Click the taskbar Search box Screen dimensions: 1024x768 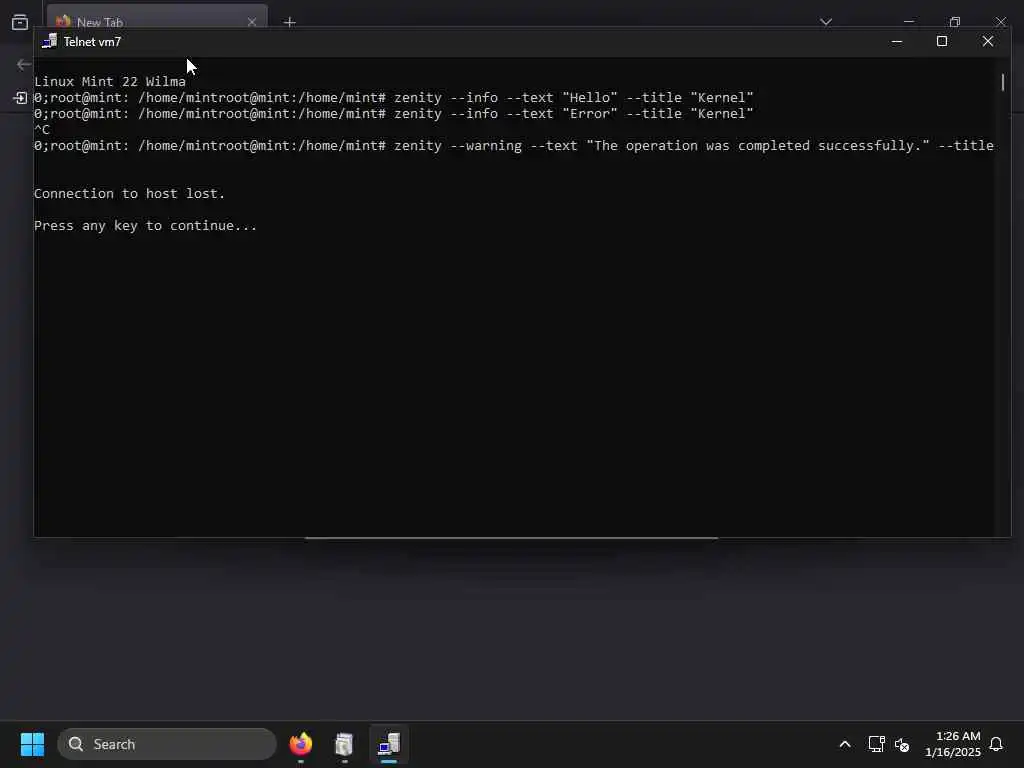(167, 744)
